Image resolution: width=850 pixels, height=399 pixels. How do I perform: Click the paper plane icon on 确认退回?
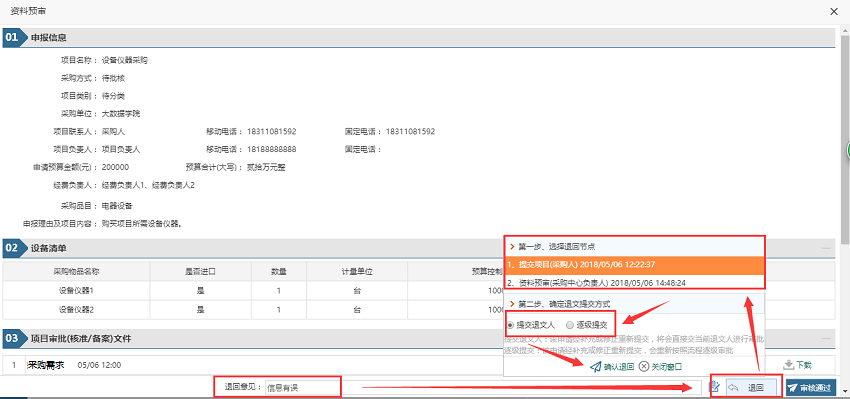coord(596,366)
